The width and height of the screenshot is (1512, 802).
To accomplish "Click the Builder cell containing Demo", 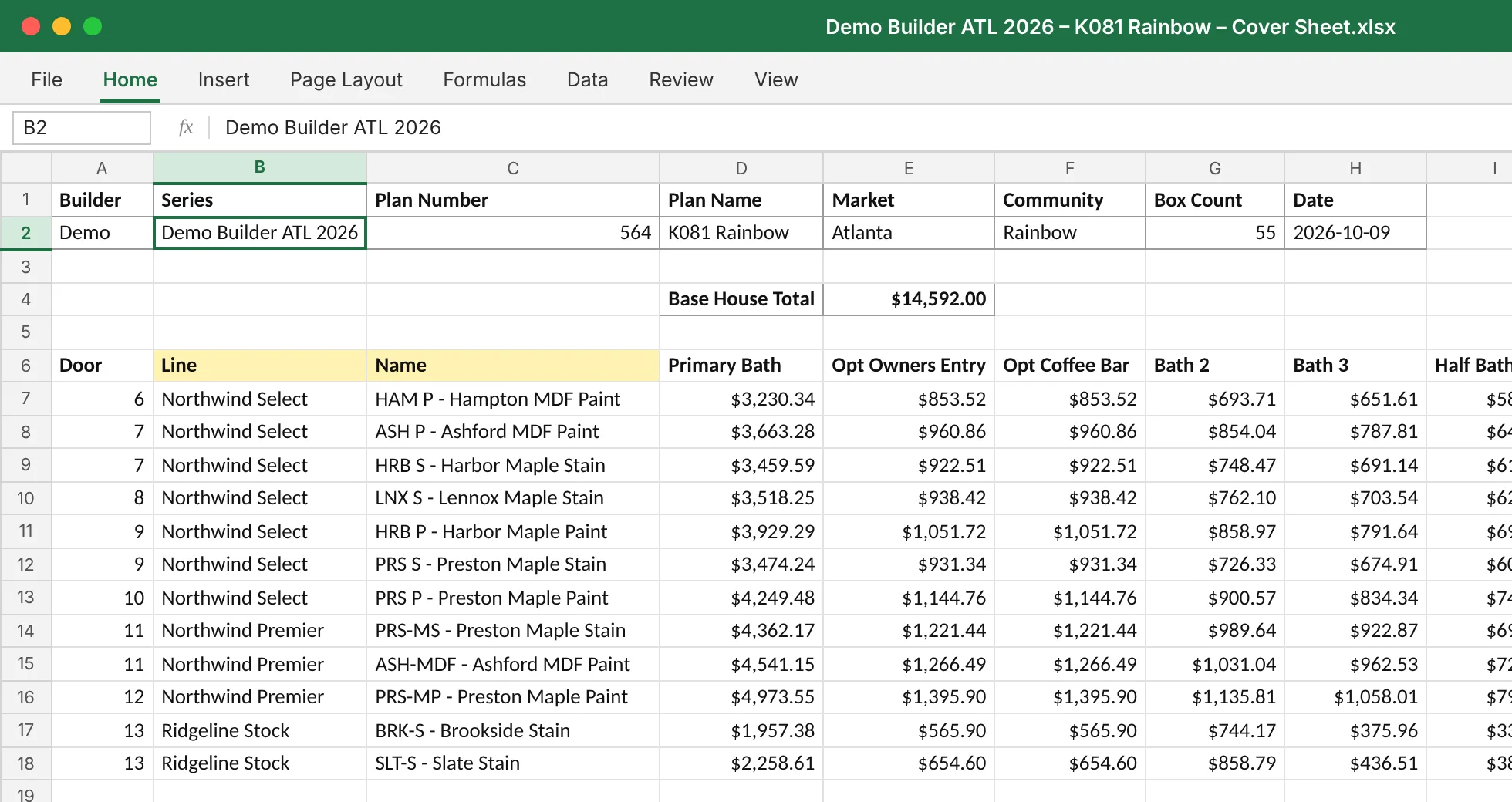I will pos(102,233).
